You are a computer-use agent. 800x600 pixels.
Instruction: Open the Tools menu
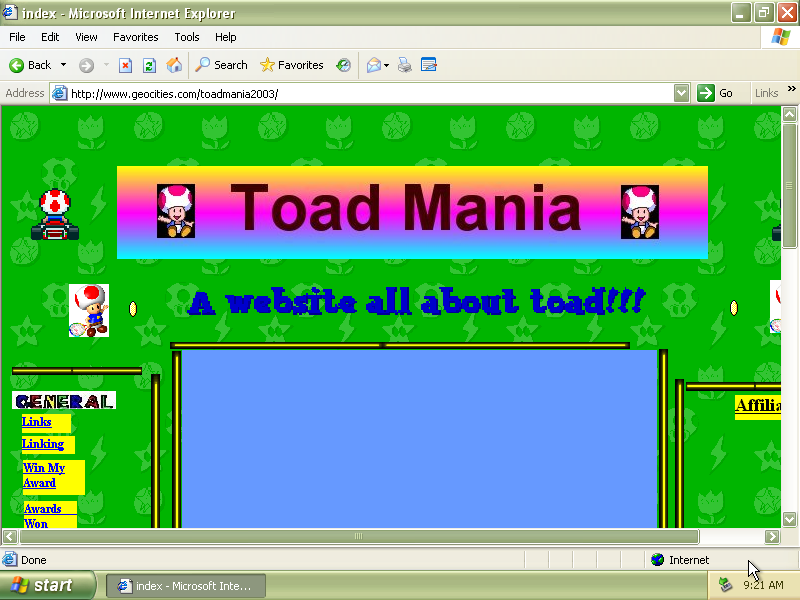(187, 37)
